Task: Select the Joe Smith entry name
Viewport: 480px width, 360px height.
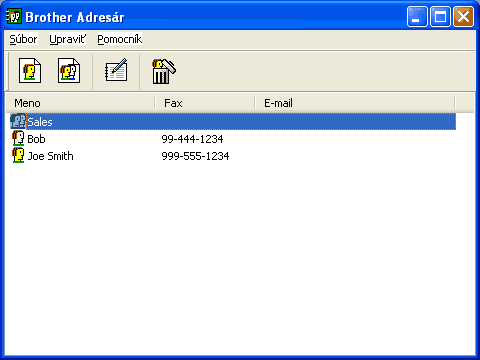Action: pos(50,156)
